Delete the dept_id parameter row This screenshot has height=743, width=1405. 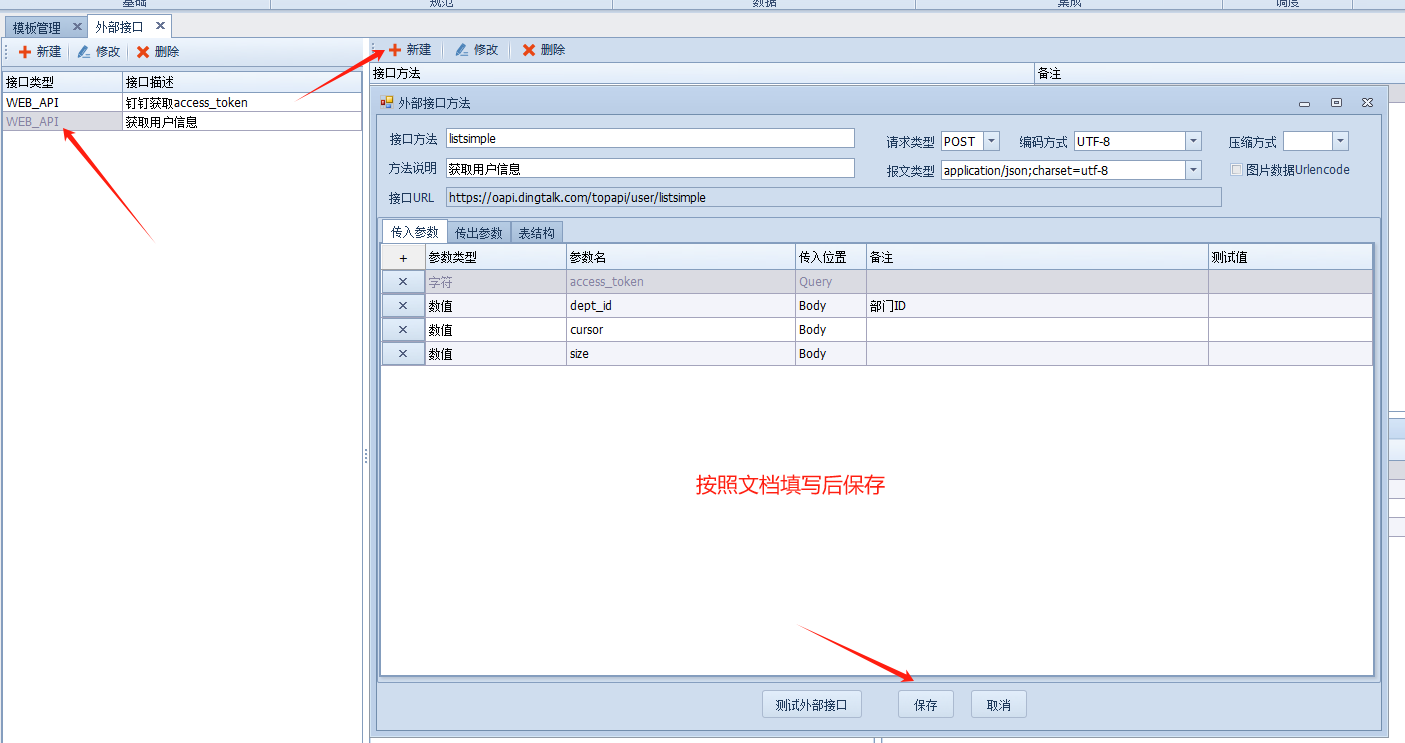point(403,306)
